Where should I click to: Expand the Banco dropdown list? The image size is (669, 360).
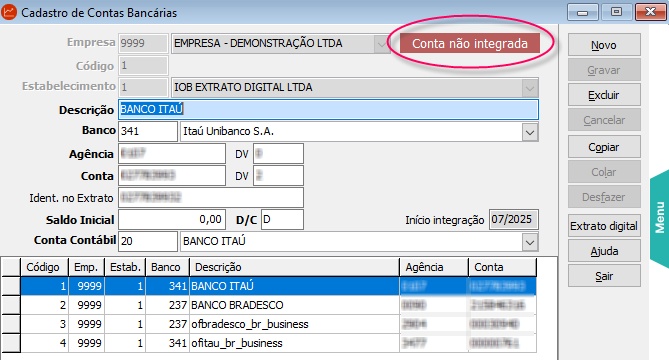pos(530,132)
